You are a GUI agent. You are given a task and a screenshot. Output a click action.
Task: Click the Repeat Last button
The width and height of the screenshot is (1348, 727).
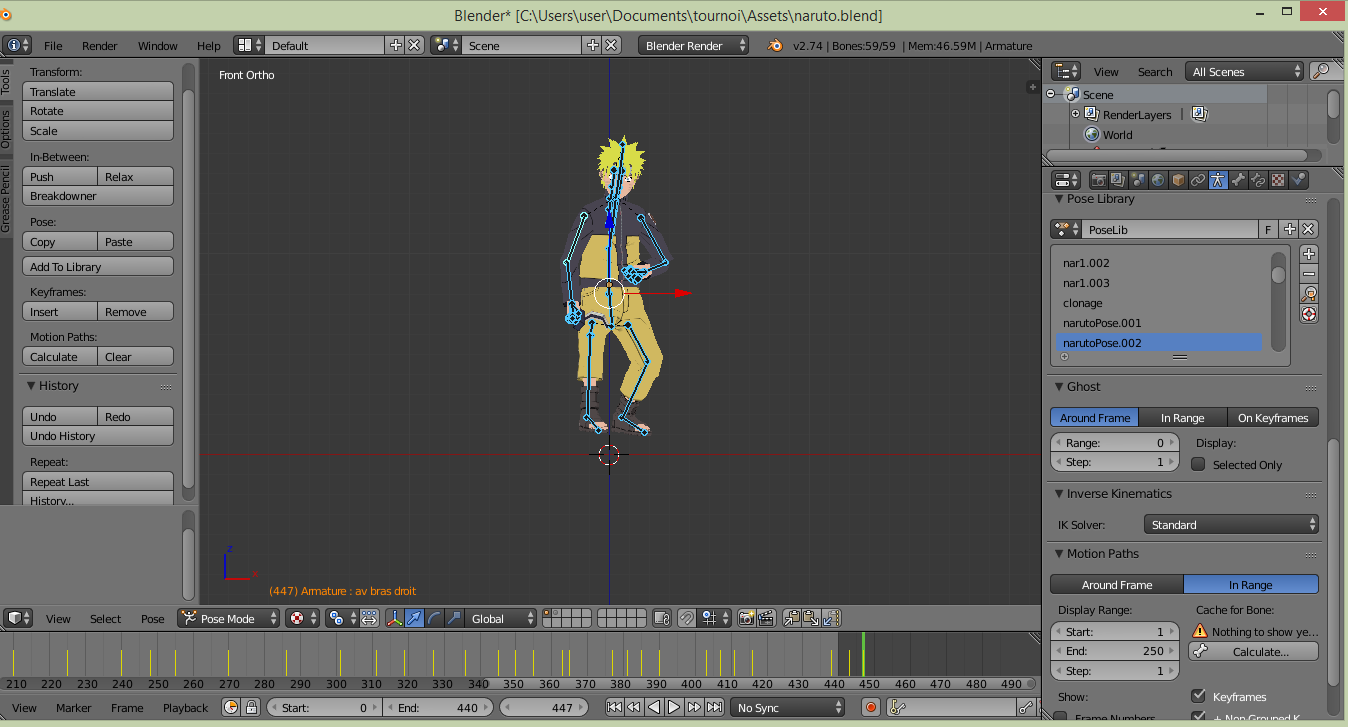[x=98, y=481]
